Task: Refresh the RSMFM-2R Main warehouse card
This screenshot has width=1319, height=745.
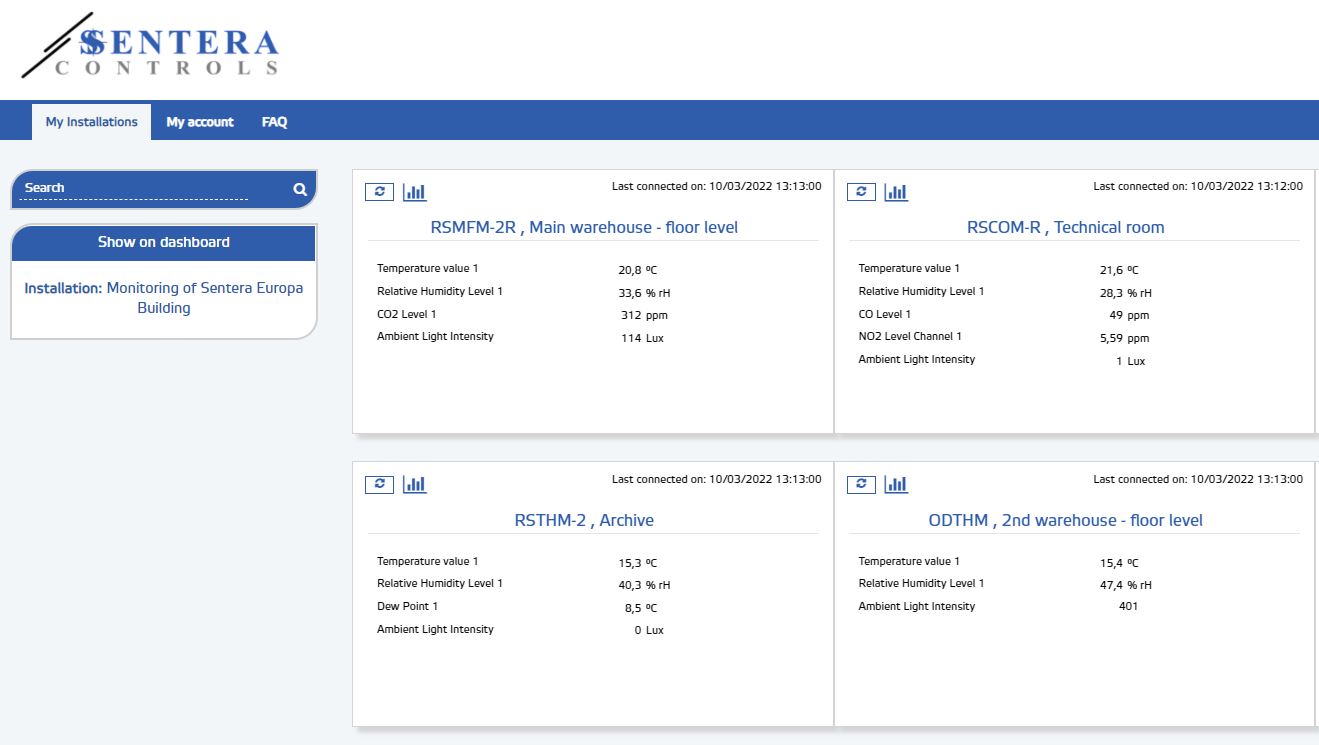Action: pos(379,192)
